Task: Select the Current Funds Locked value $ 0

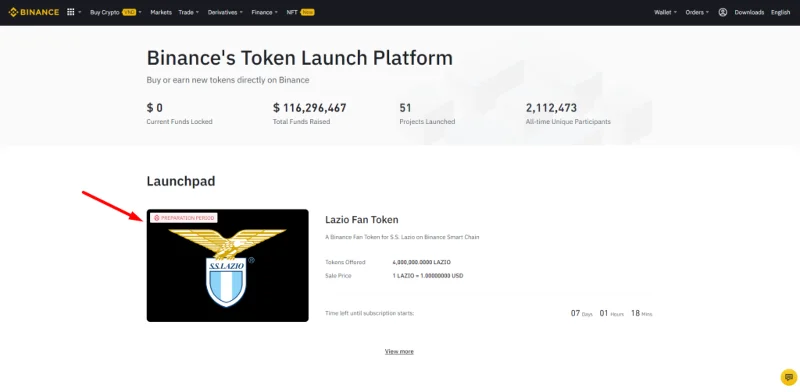Action: click(155, 108)
